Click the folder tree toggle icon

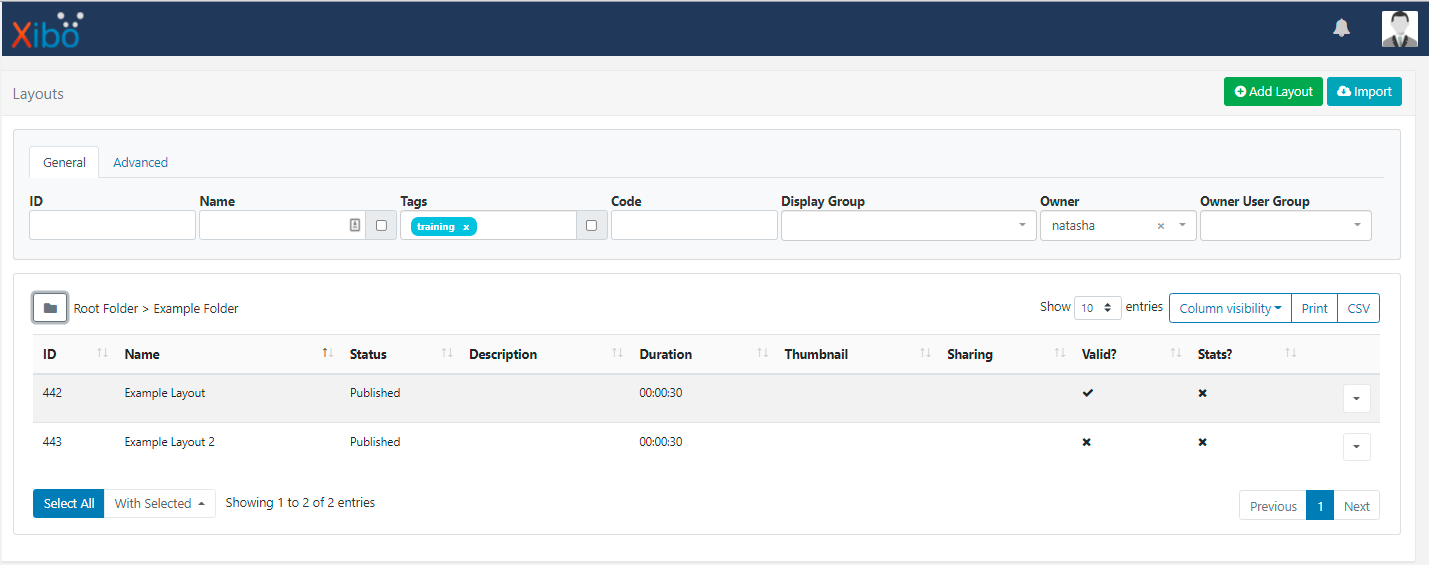[50, 308]
